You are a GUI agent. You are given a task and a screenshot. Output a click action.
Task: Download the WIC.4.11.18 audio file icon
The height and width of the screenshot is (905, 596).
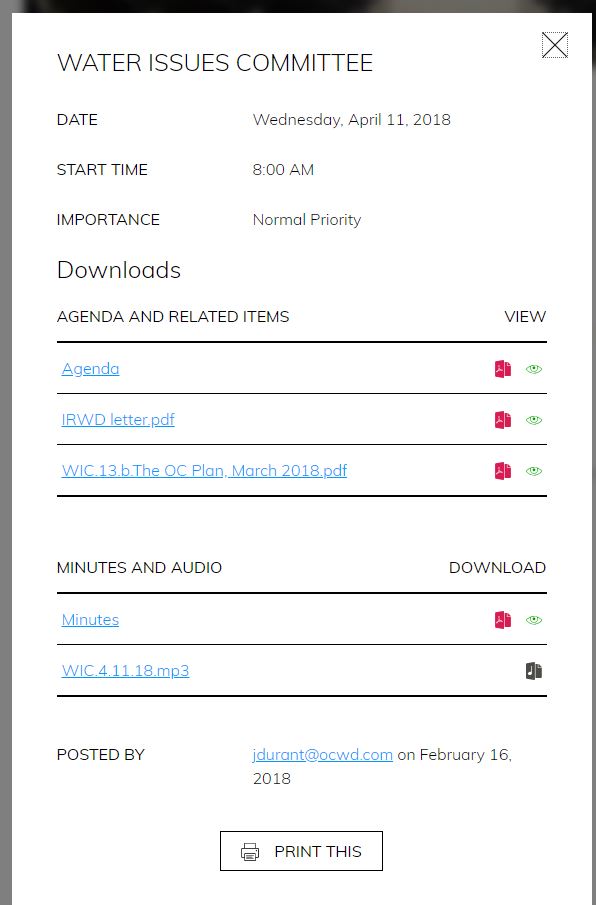point(534,671)
